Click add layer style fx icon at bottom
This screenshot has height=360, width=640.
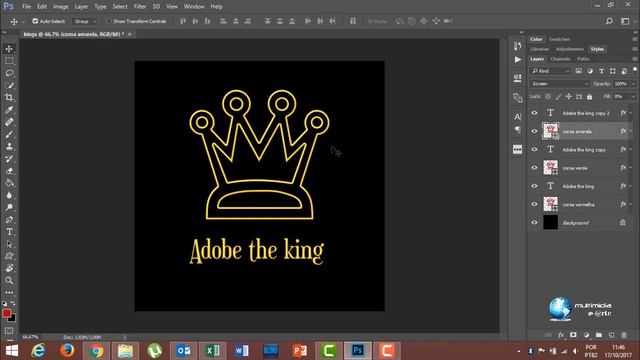(x=561, y=335)
